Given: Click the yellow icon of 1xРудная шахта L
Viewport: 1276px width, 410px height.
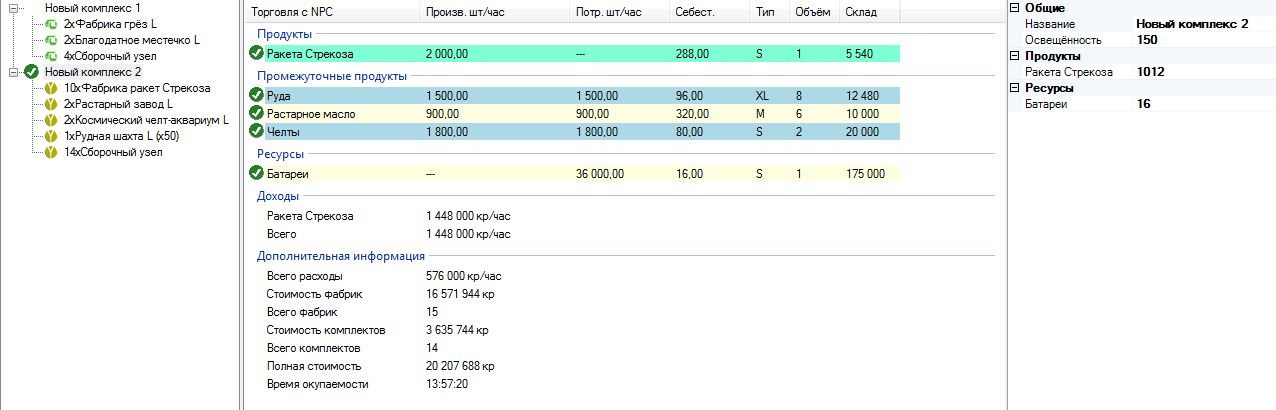Looking at the screenshot, I should (51, 136).
